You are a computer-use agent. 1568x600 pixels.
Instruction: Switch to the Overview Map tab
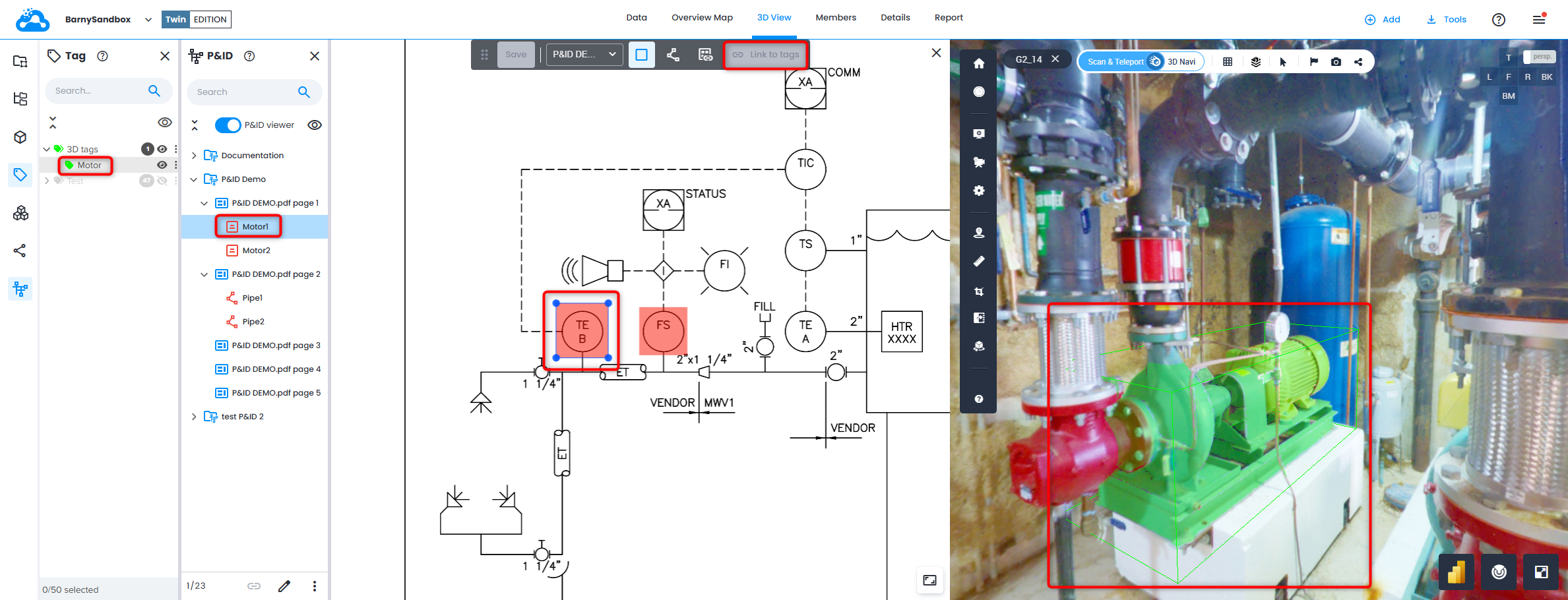coord(702,18)
